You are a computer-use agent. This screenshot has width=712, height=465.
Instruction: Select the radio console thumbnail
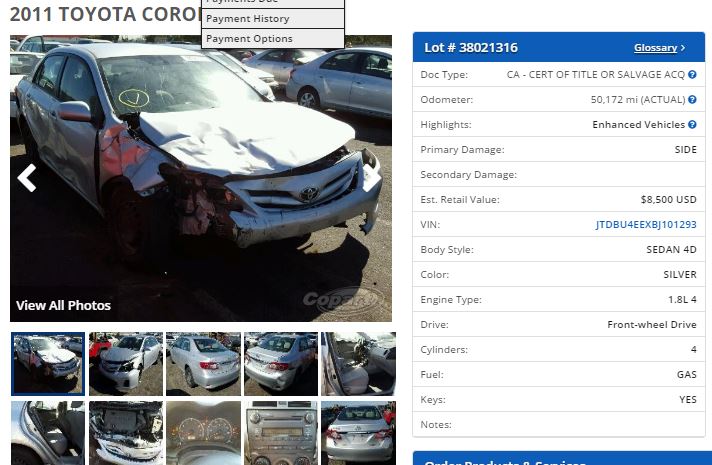pos(281,433)
